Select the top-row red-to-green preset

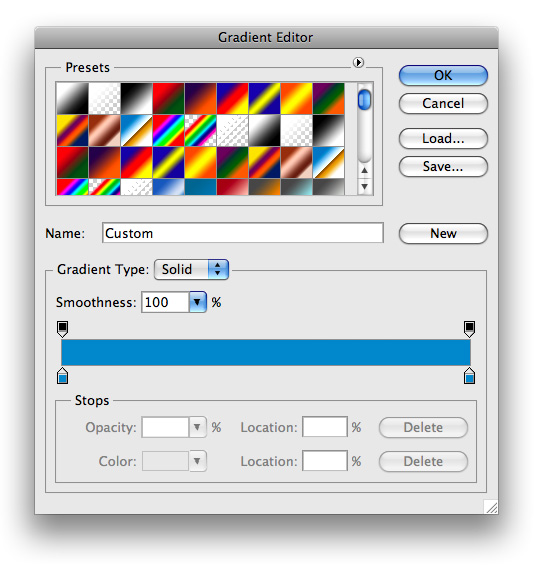[x=169, y=98]
